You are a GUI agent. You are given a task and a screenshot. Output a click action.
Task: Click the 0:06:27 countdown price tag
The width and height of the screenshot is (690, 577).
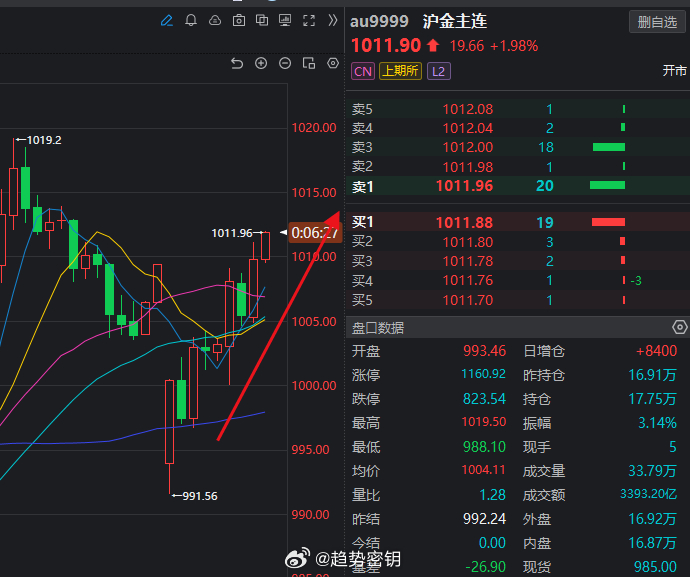(x=314, y=233)
